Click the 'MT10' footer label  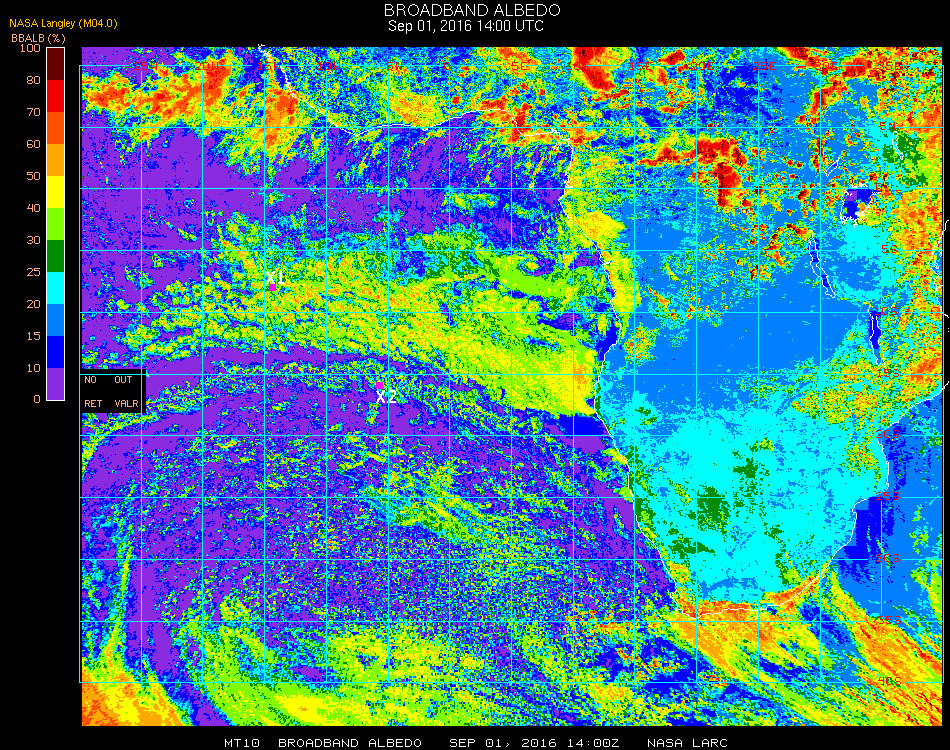pos(242,743)
